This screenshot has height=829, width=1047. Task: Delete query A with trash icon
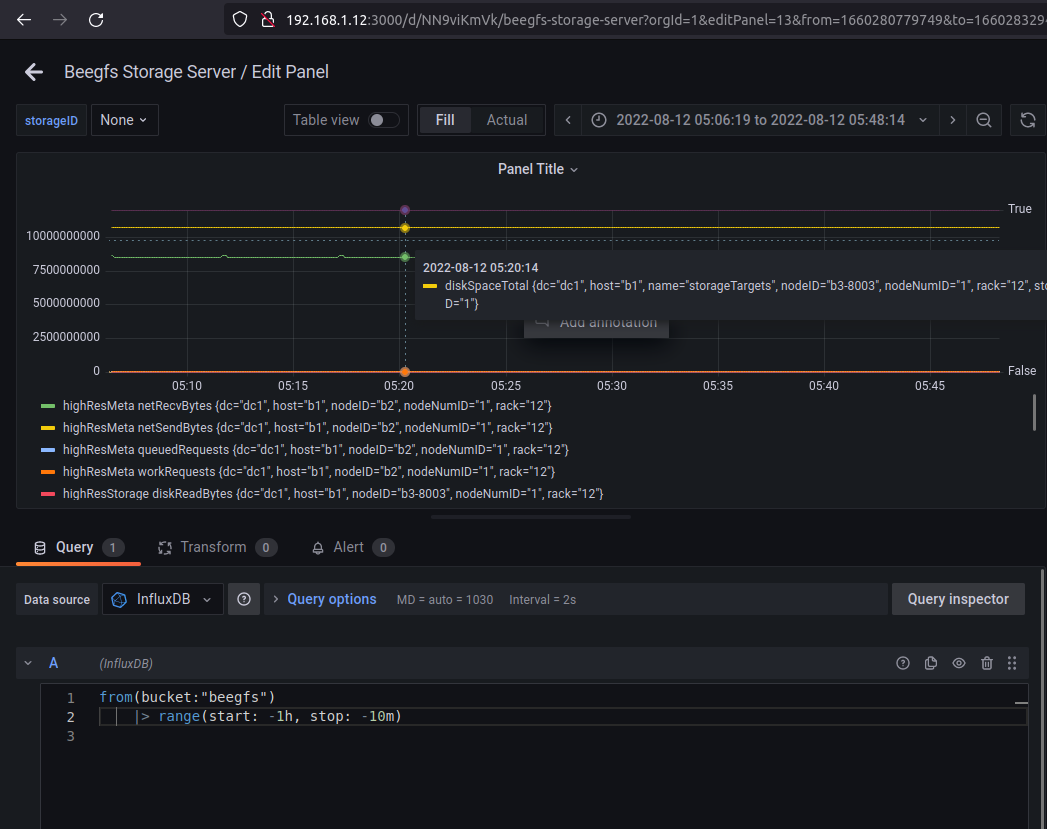click(x=987, y=663)
